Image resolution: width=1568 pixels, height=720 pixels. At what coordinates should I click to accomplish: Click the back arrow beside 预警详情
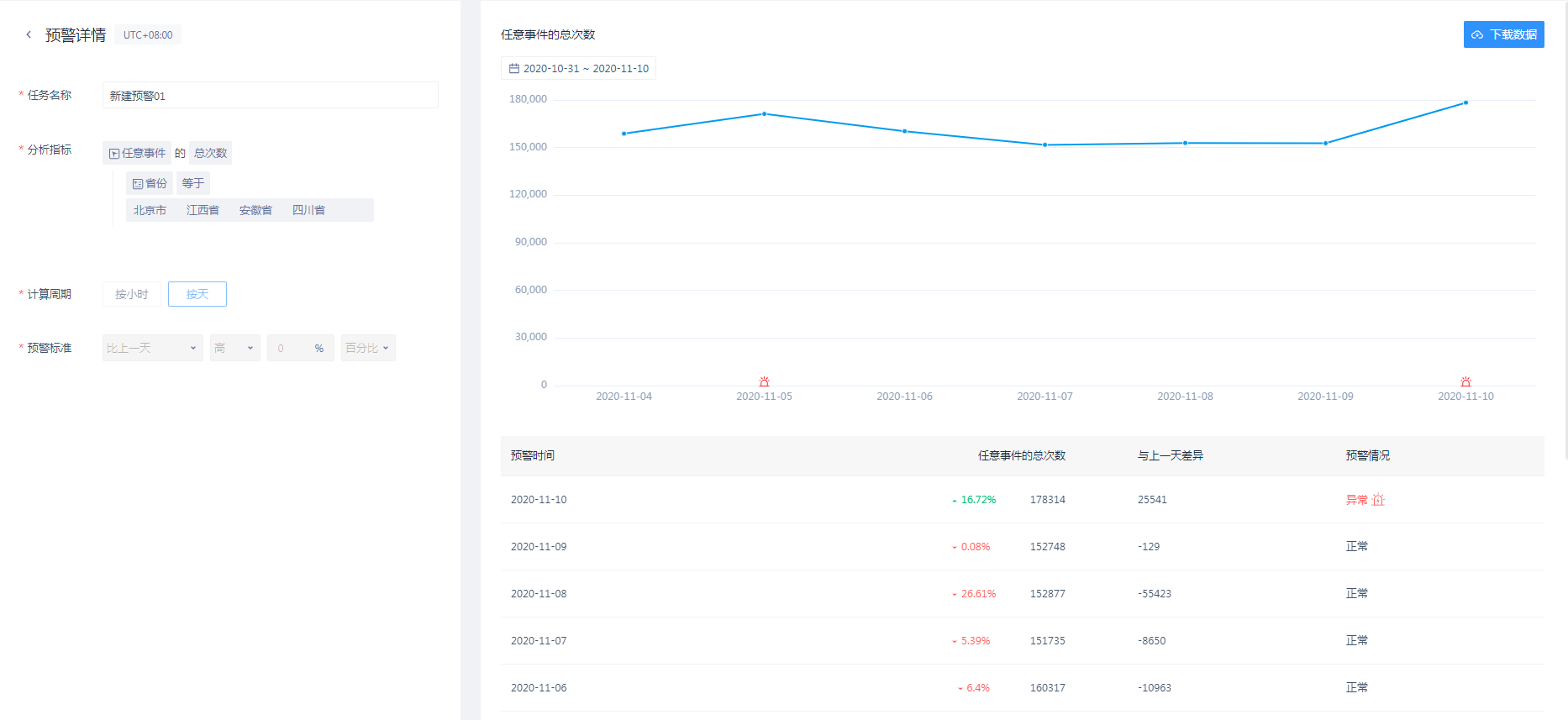coord(29,34)
